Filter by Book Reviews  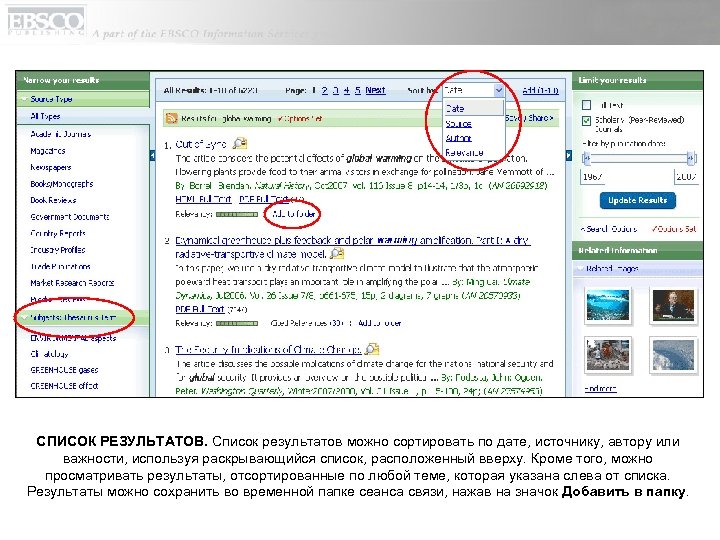pos(53,200)
